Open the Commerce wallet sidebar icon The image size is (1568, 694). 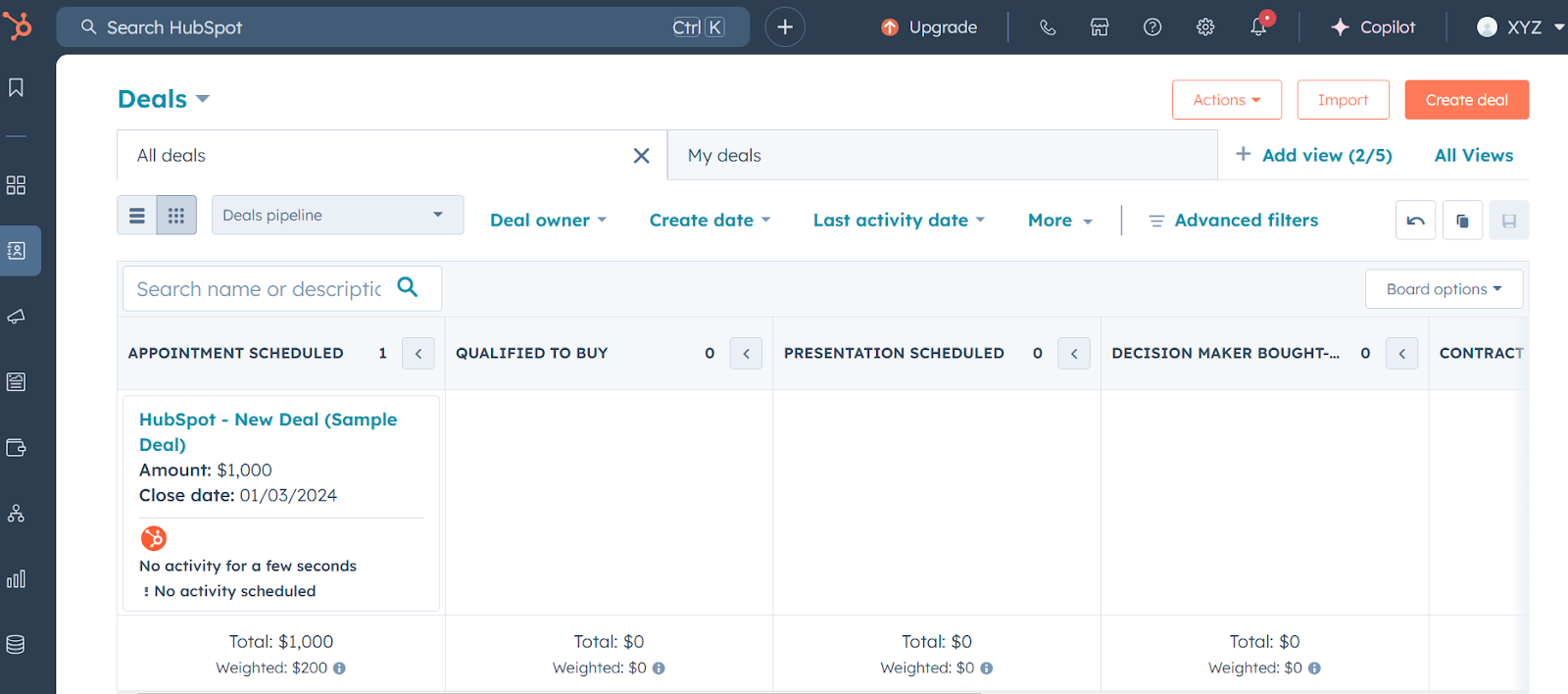(17, 448)
